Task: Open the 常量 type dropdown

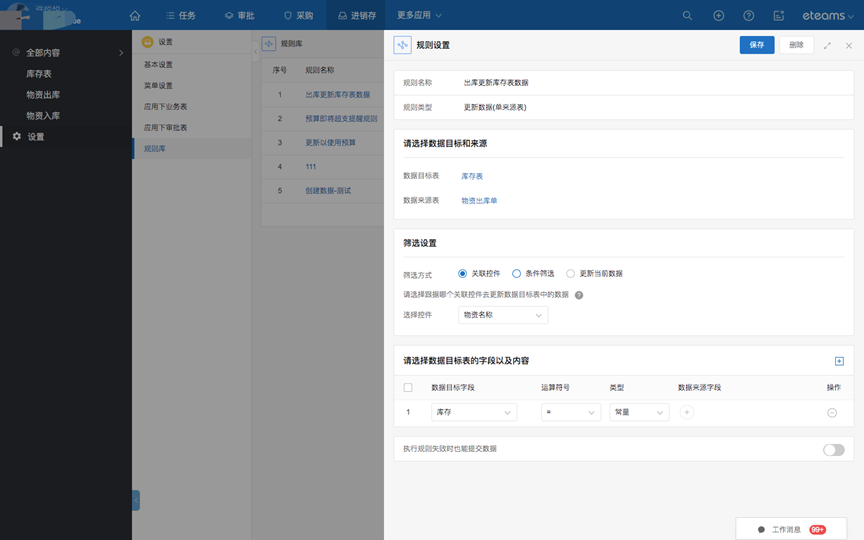Action: click(x=638, y=412)
